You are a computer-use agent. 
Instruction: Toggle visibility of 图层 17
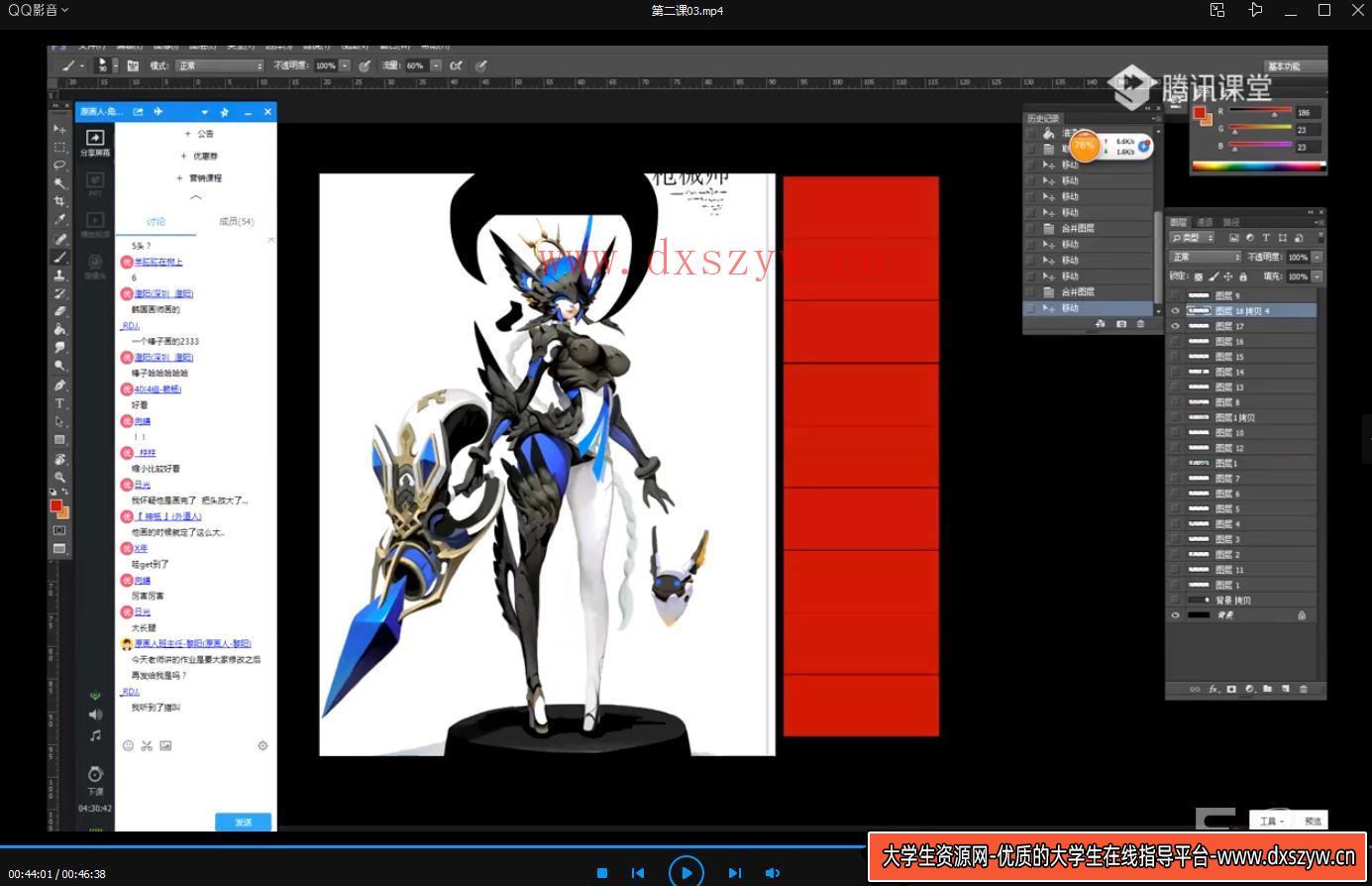pyautogui.click(x=1176, y=326)
